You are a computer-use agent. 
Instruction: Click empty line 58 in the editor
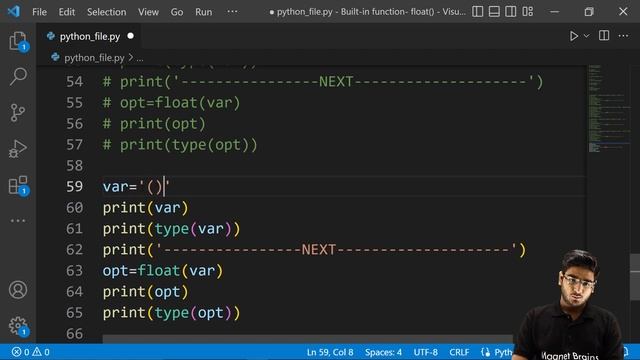pos(343,165)
